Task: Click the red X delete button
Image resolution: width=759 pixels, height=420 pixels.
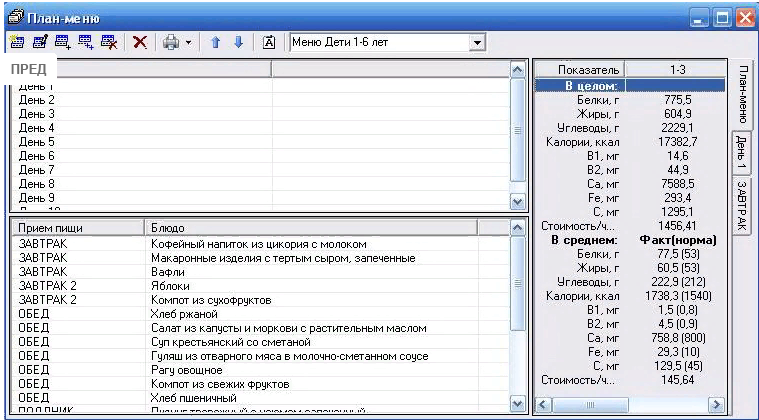Action: 141,43
